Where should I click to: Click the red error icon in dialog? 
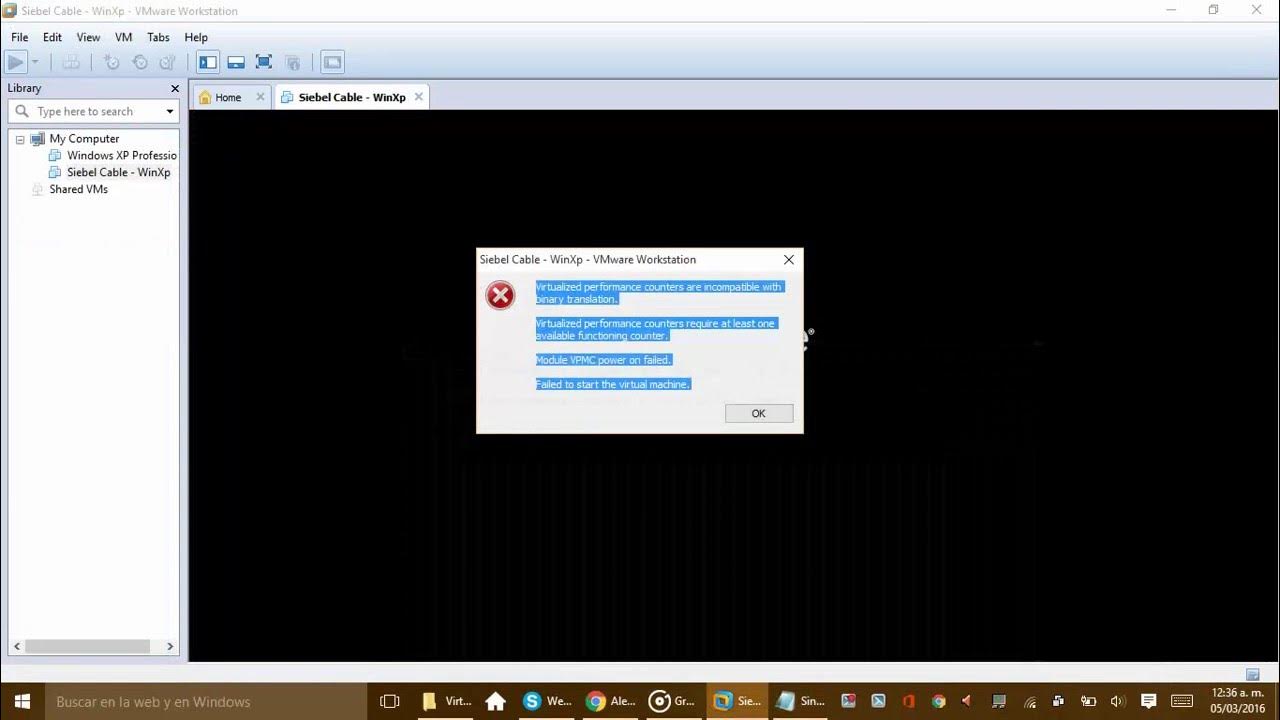500,295
